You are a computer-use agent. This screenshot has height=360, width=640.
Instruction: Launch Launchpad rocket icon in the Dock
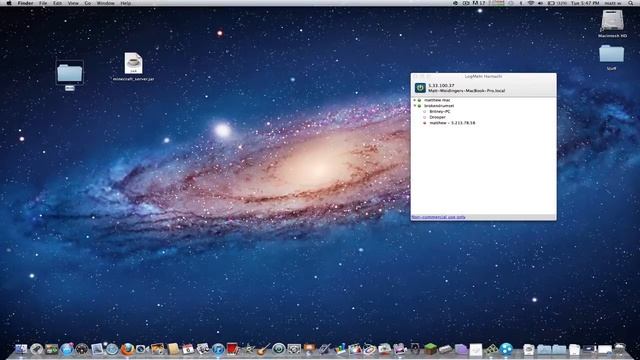pyautogui.click(x=36, y=349)
